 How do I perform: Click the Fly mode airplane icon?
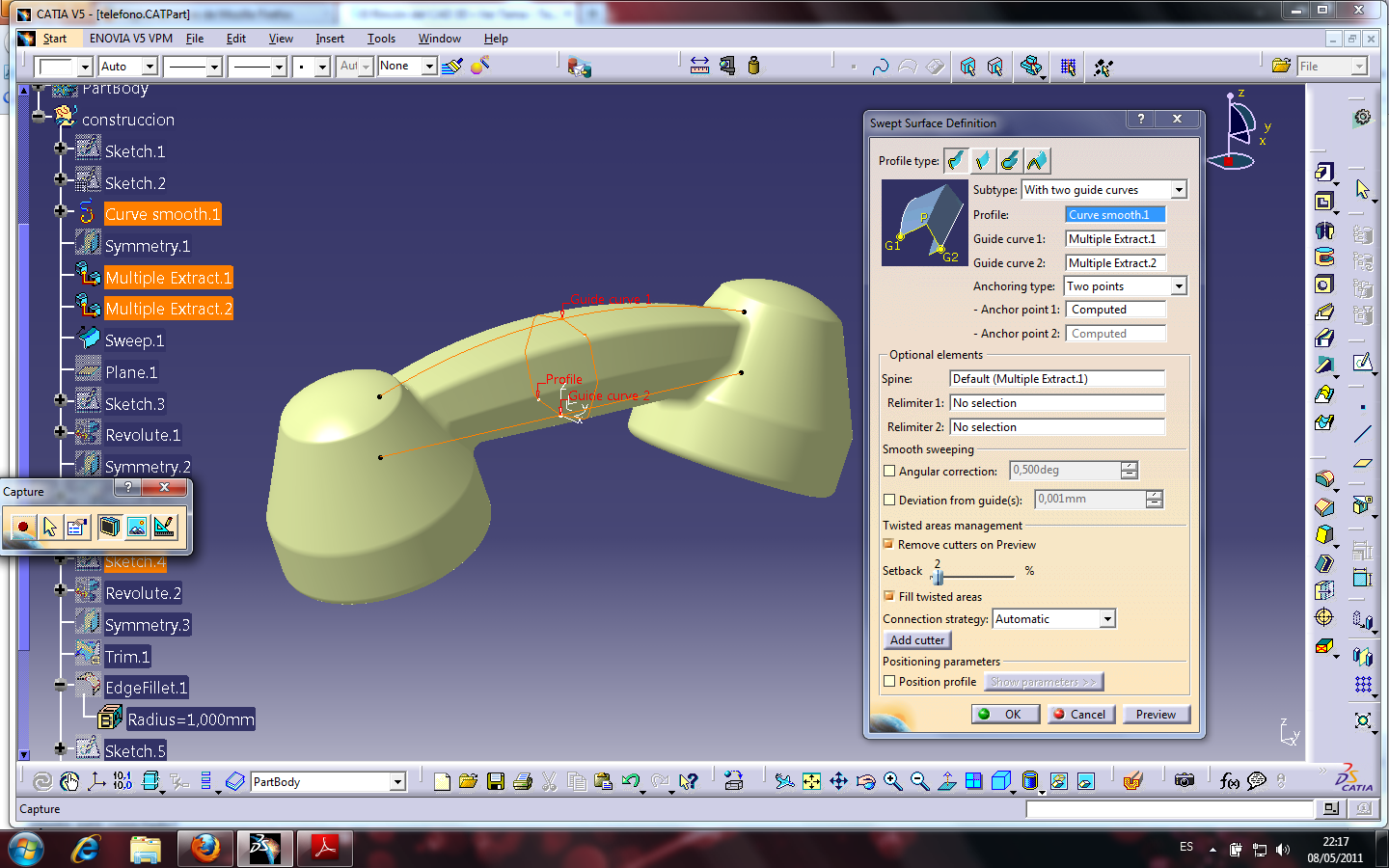784,781
